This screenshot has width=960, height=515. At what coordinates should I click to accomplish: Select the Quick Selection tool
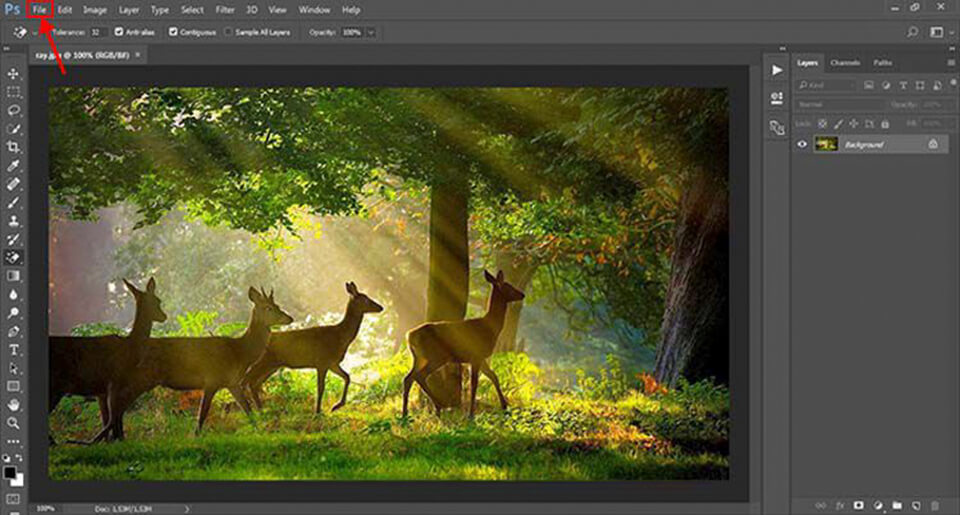click(x=13, y=129)
